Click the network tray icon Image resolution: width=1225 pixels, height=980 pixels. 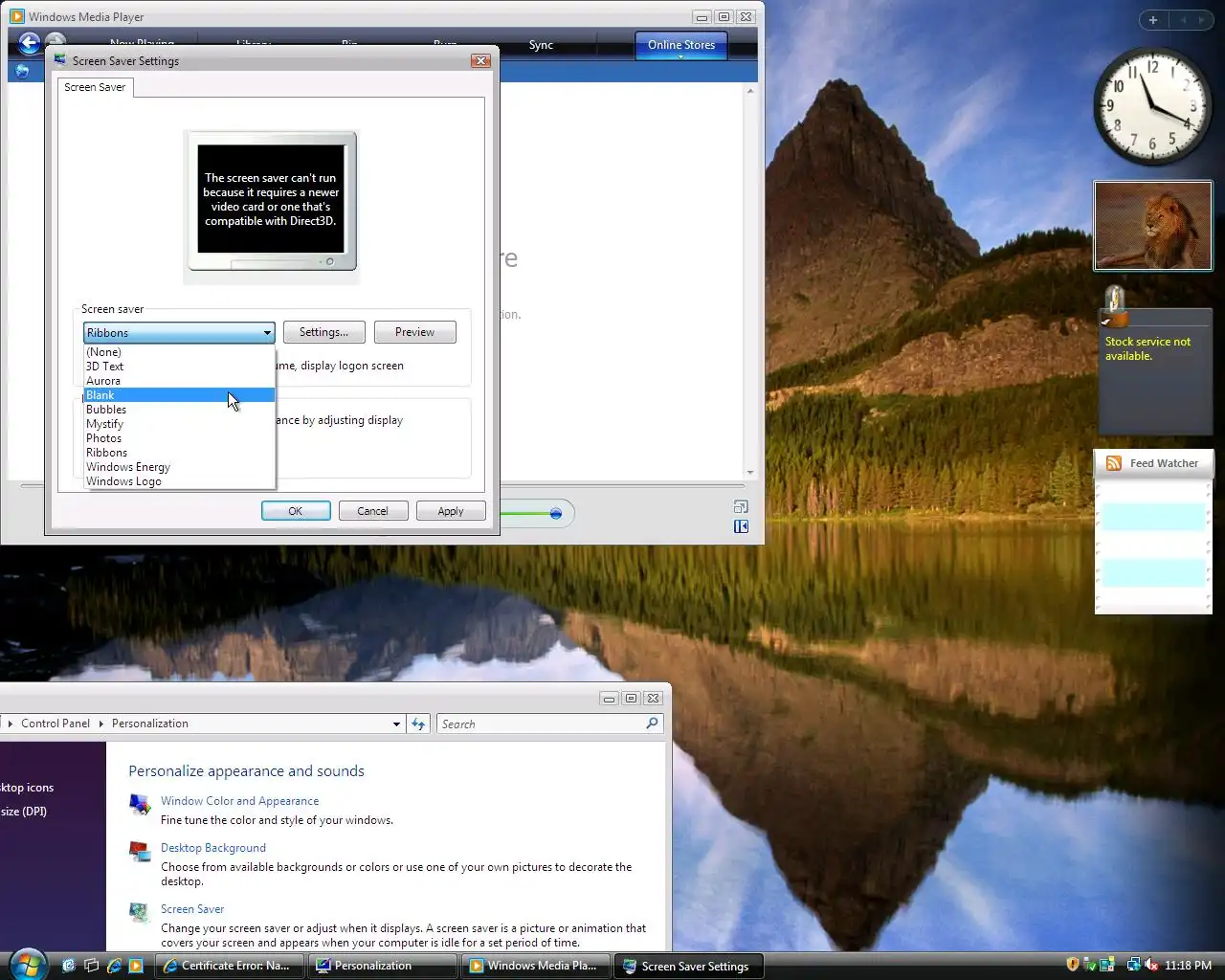(1134, 965)
